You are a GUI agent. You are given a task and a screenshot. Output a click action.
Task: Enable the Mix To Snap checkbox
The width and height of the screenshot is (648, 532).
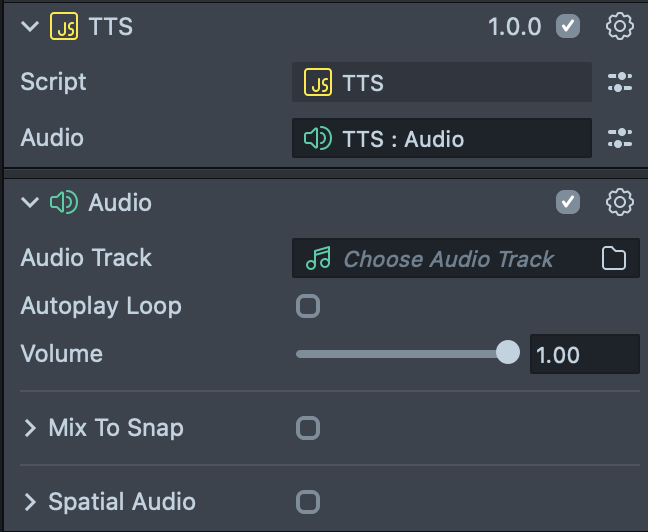[308, 428]
